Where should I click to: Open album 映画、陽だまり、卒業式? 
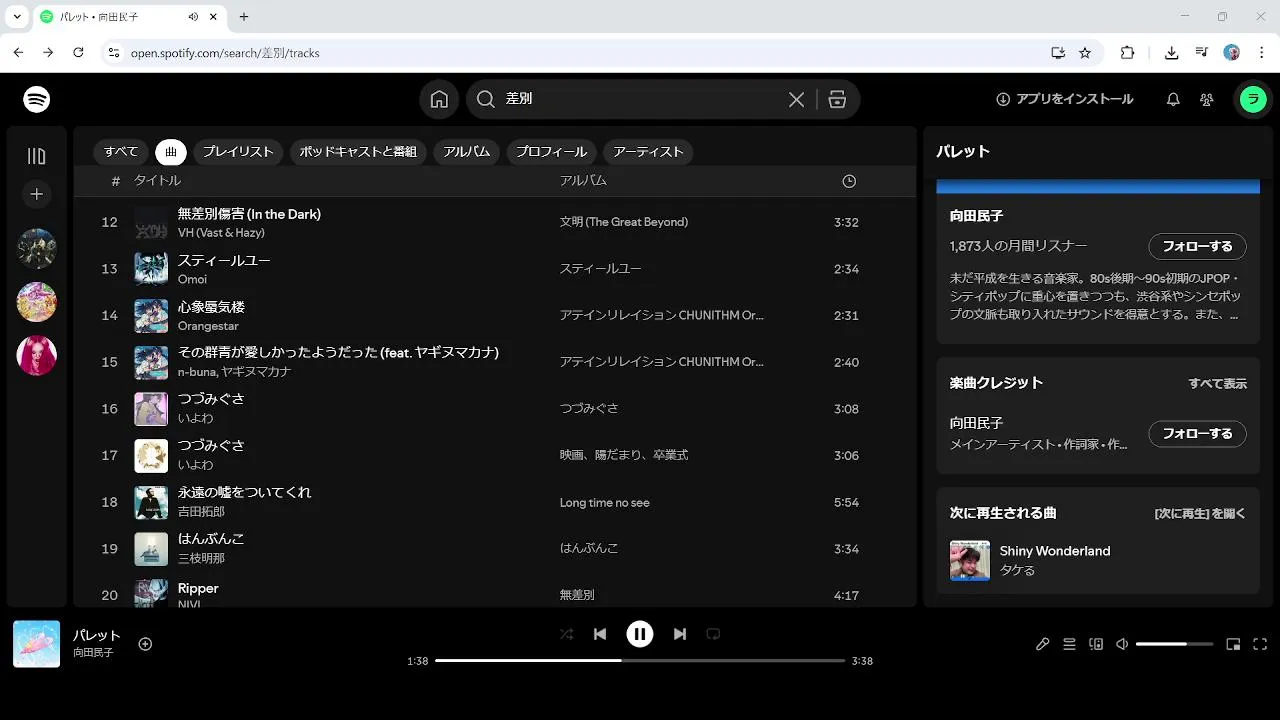pos(624,455)
